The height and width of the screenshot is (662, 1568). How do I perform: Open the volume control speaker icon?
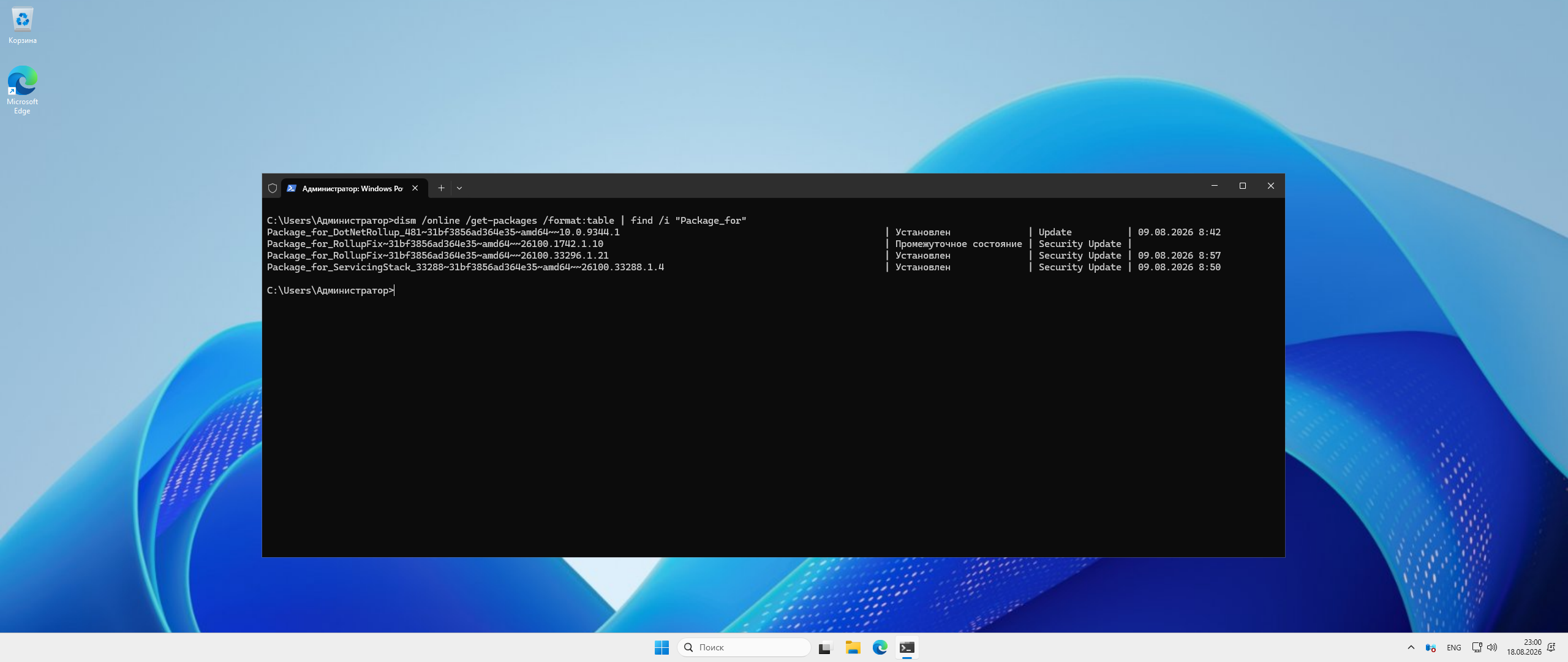tap(1492, 647)
